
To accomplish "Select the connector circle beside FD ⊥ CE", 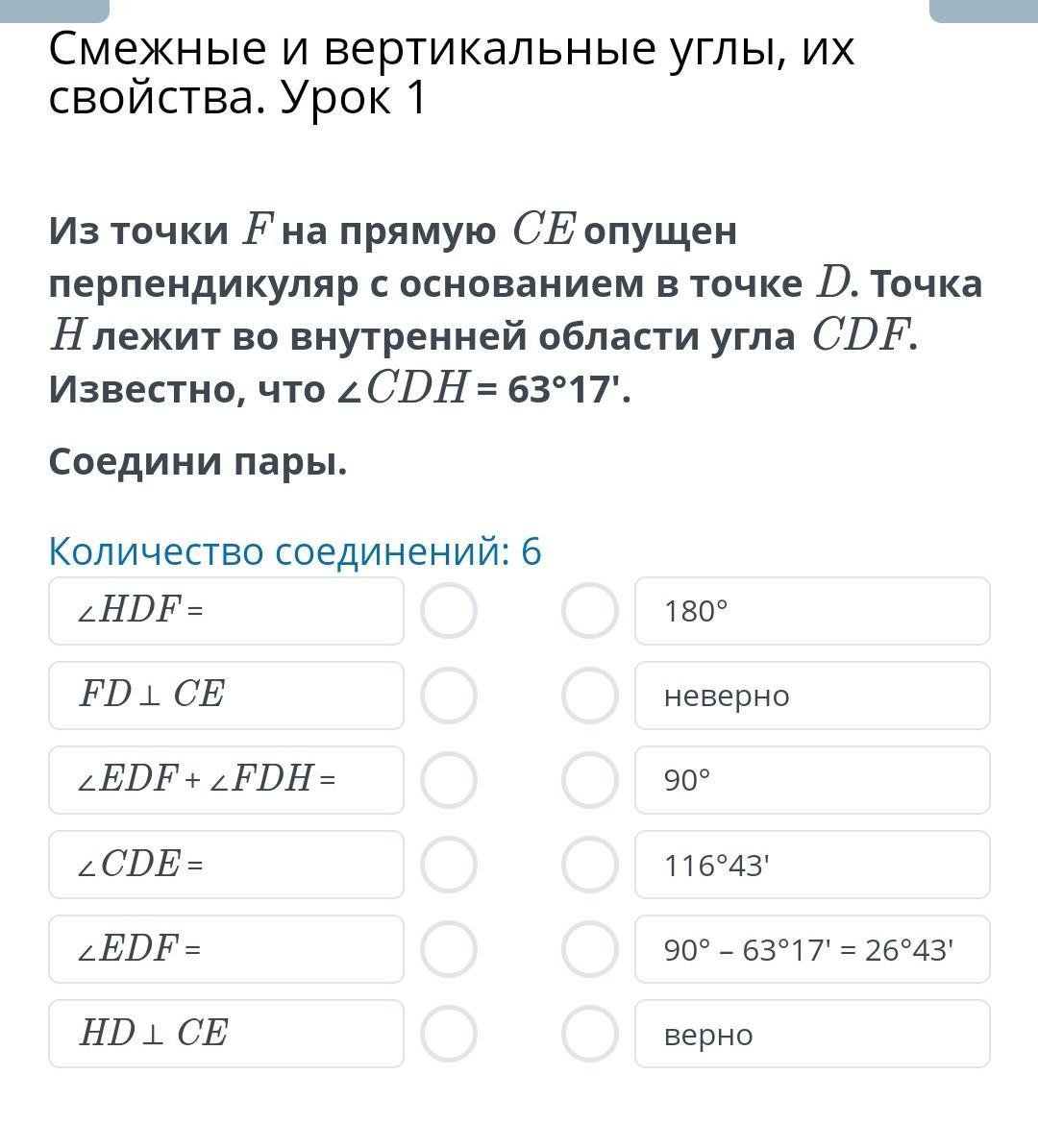I will click(x=449, y=696).
